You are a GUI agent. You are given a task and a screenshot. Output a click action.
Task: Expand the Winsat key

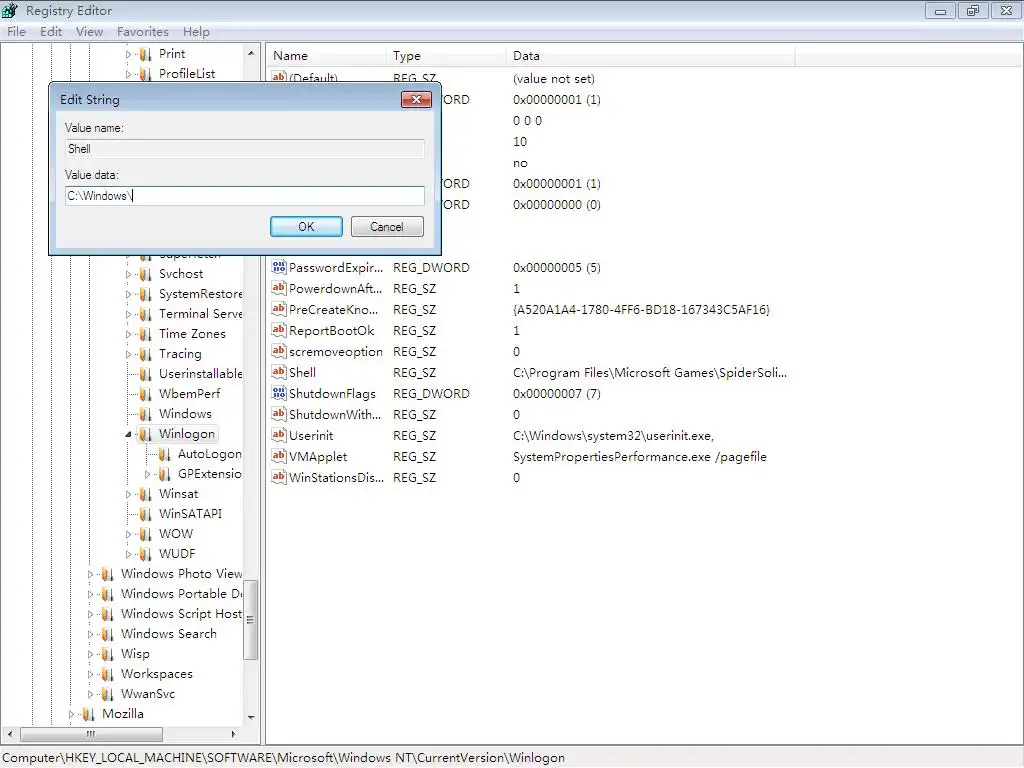129,494
